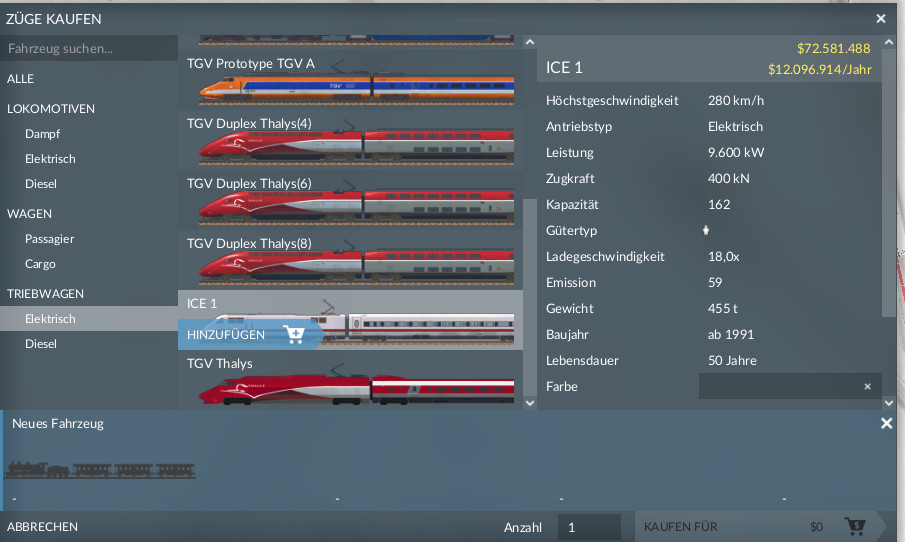The height and width of the screenshot is (542, 905).
Task: Click the details panel scrollbar thumb
Action: [889, 184]
